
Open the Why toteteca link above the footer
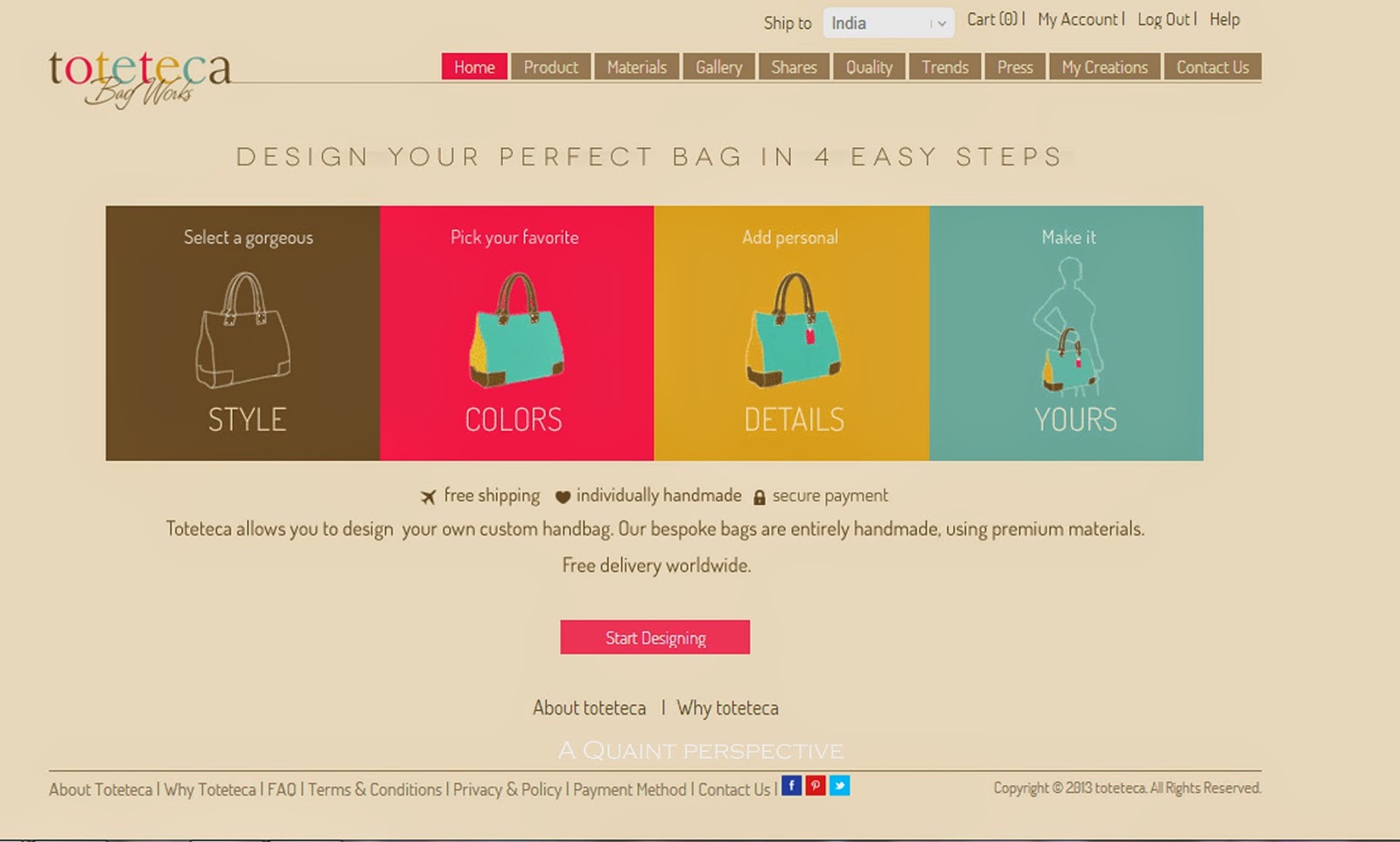coord(728,708)
